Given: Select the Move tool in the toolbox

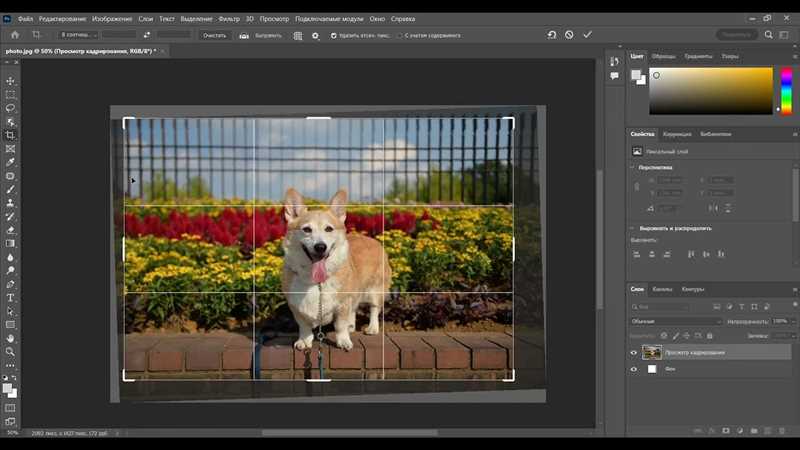Looking at the screenshot, I should tap(10, 81).
